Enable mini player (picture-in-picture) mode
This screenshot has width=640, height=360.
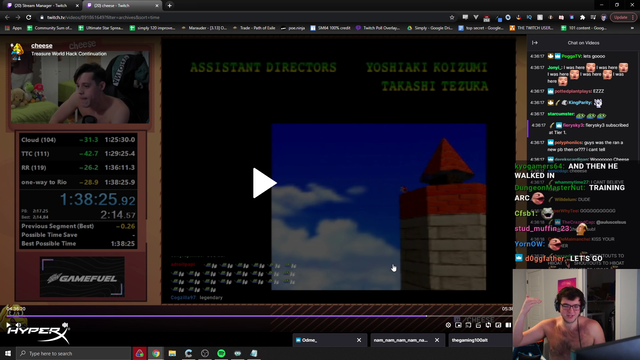click(458, 325)
